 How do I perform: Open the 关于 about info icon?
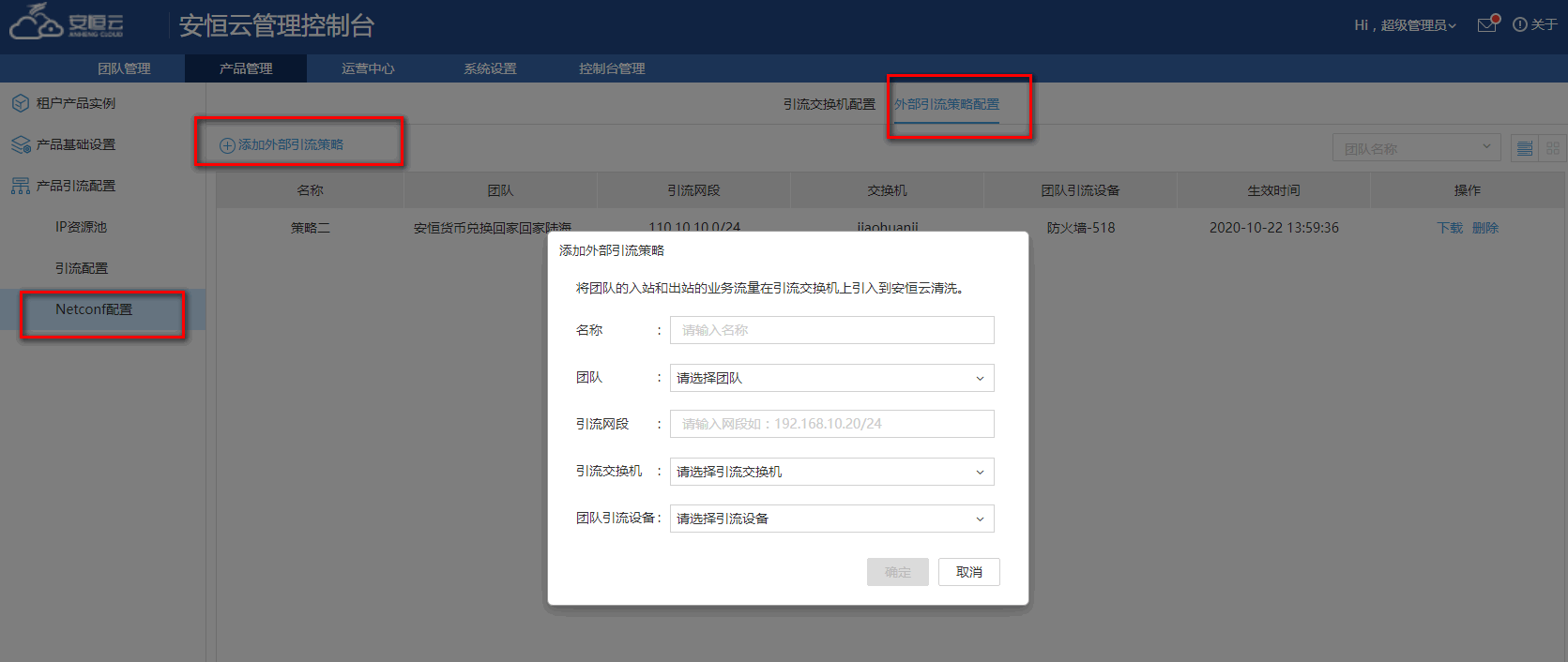pyautogui.click(x=1534, y=25)
